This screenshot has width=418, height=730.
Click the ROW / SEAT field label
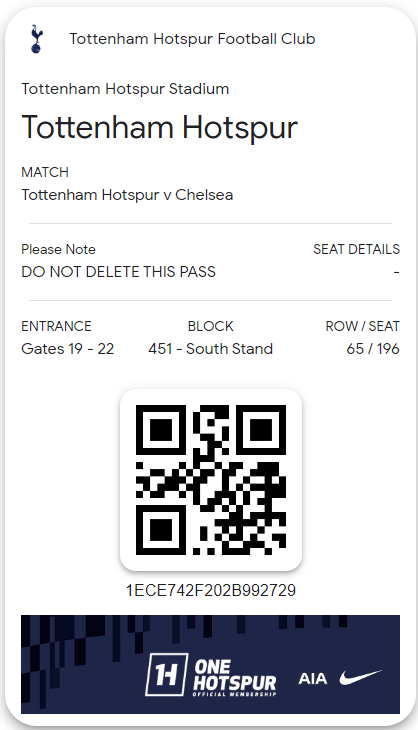coord(362,326)
